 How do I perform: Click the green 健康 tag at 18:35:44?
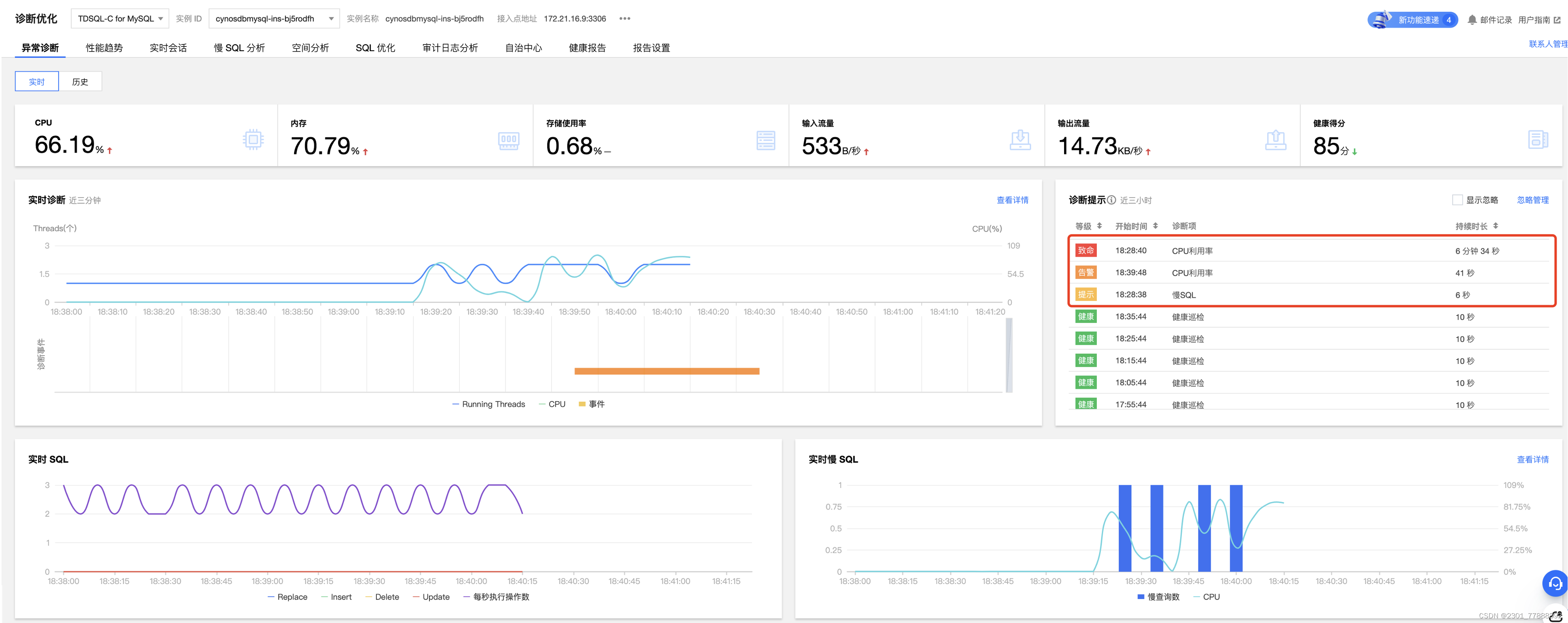(1086, 316)
